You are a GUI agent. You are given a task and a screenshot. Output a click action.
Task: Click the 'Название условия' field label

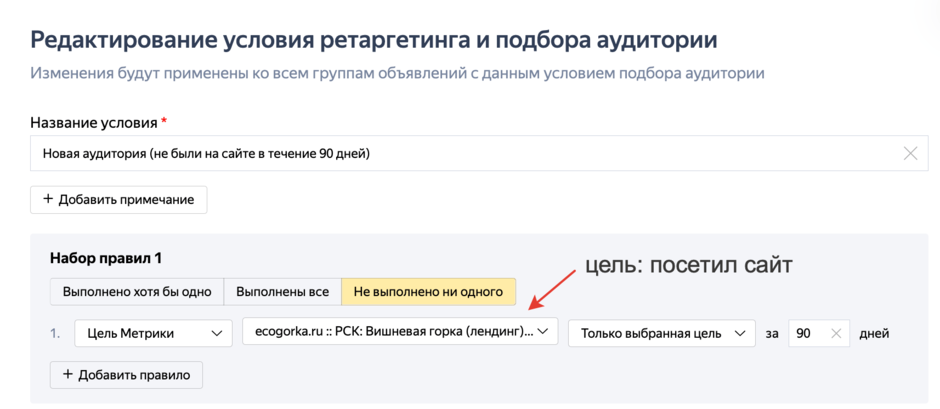[x=93, y=123]
